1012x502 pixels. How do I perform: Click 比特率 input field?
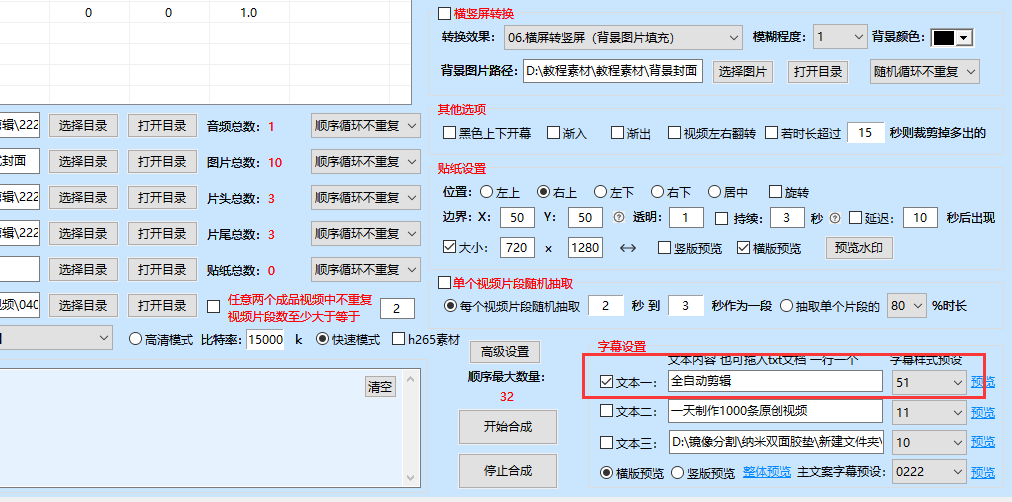click(x=266, y=339)
